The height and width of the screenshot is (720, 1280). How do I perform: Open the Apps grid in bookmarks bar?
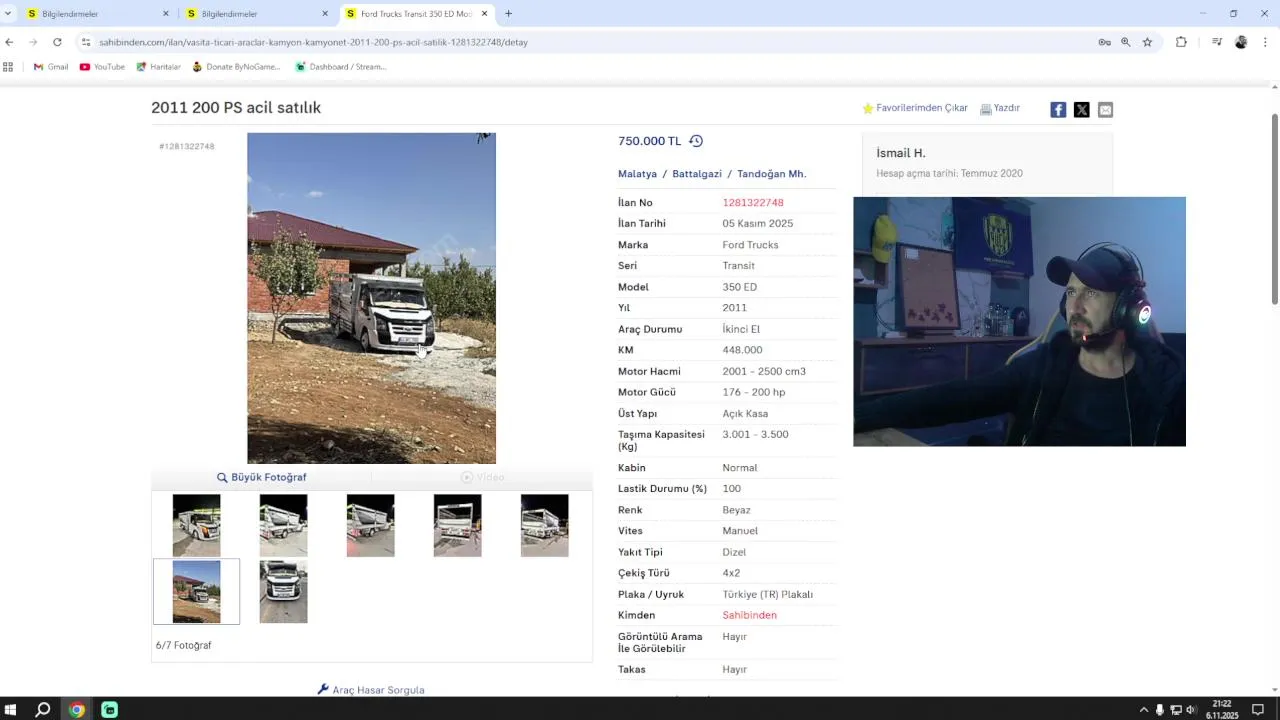click(8, 67)
